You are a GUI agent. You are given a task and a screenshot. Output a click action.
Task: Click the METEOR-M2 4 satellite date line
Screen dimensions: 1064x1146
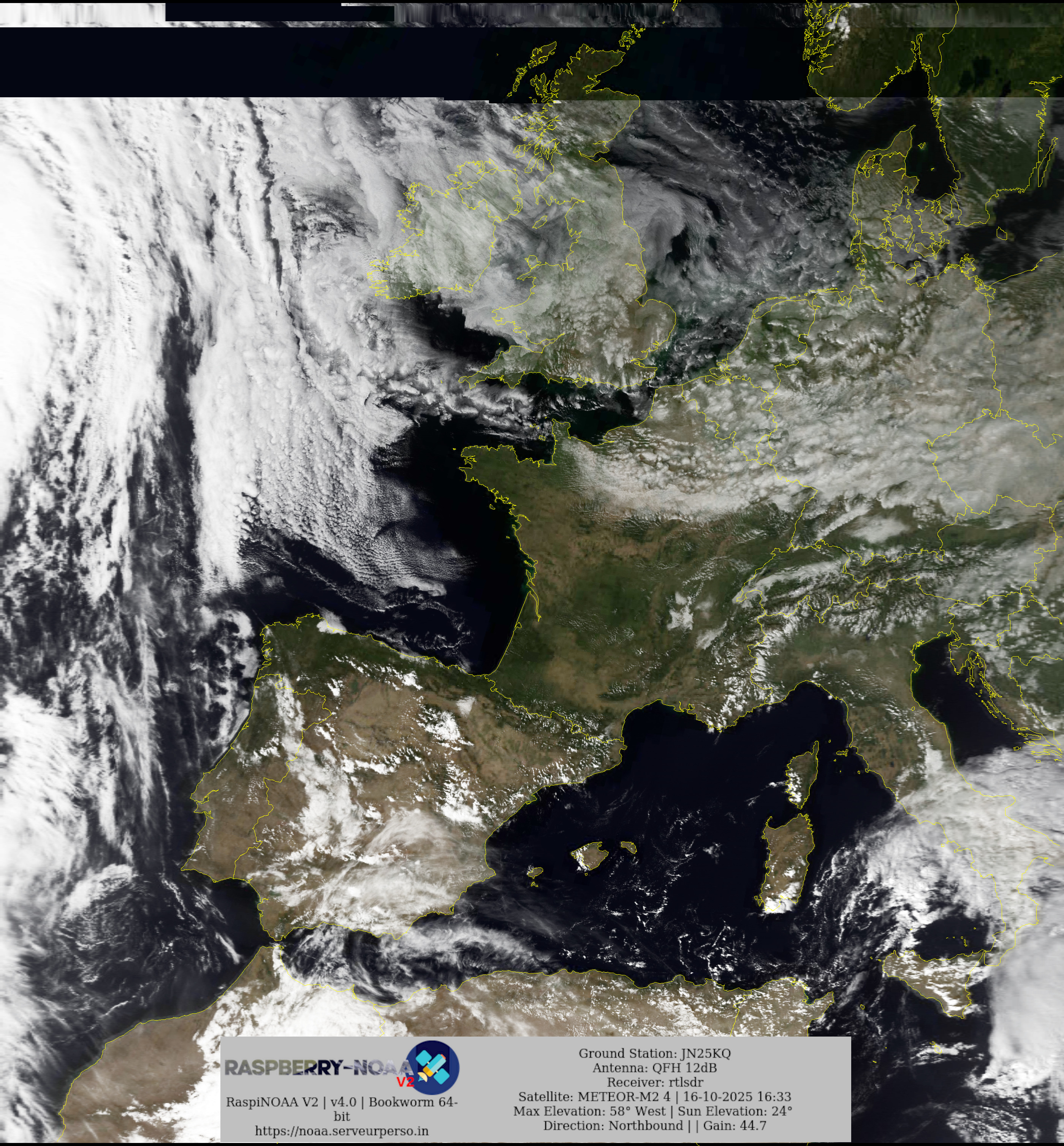pyautogui.click(x=654, y=1097)
